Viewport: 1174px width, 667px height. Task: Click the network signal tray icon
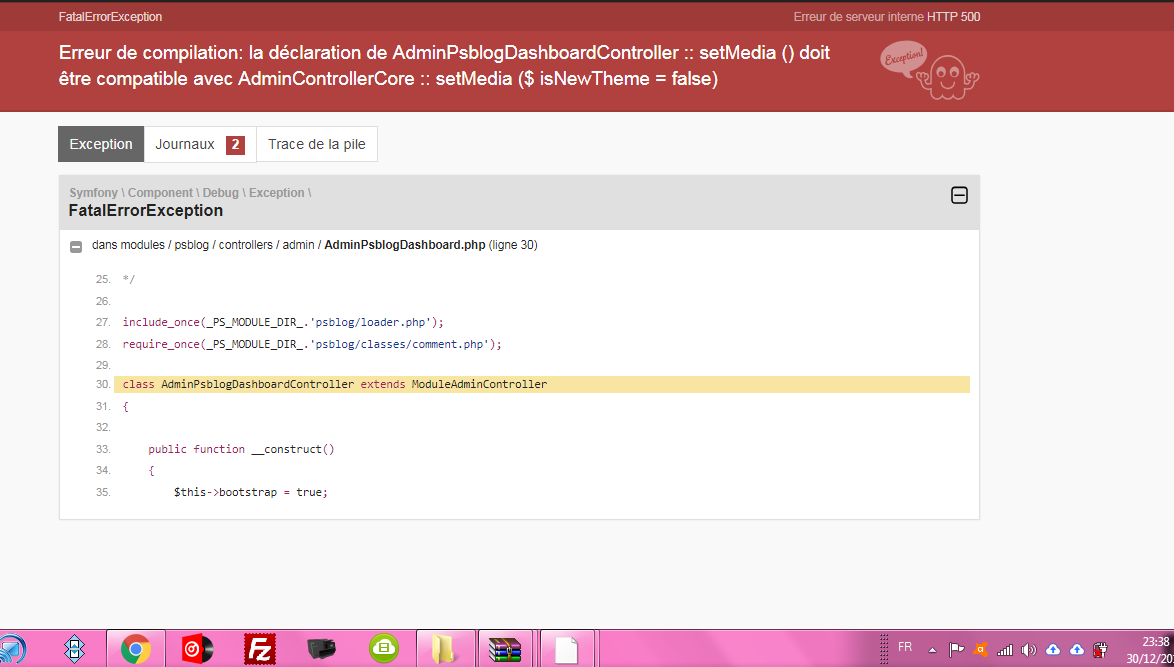pyautogui.click(x=1005, y=649)
